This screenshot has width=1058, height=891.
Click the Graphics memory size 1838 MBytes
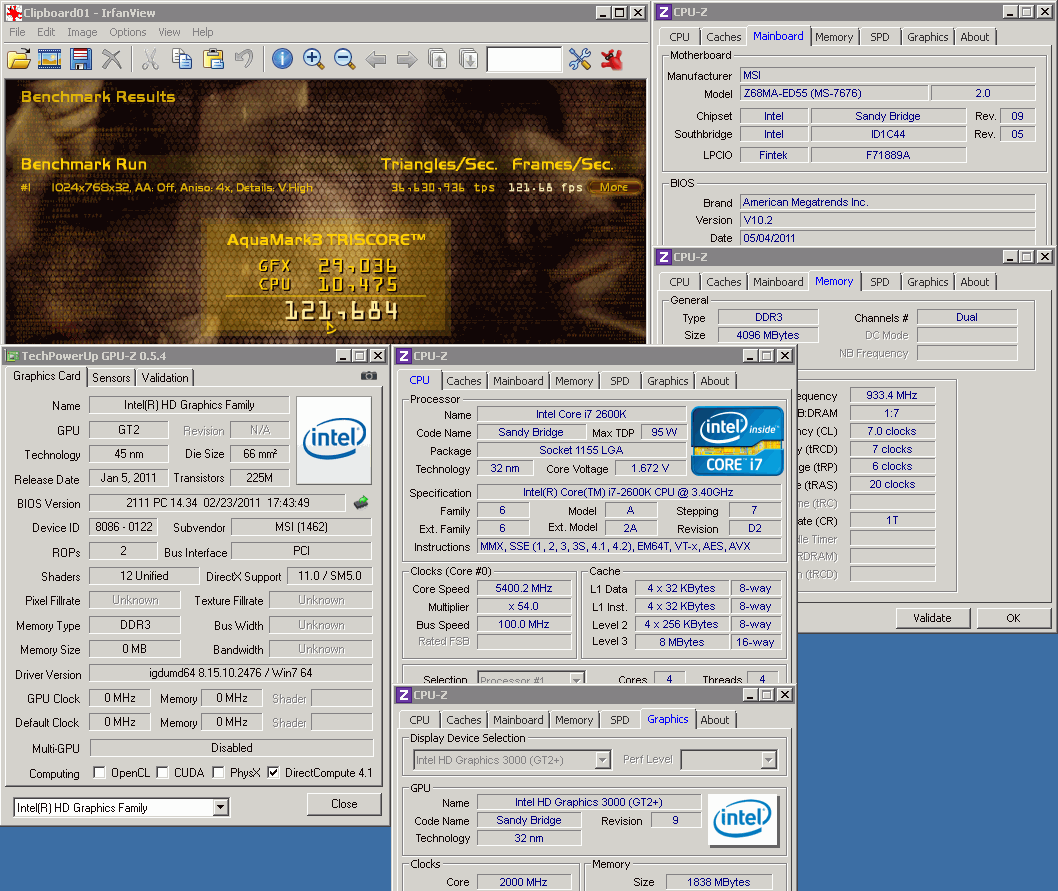click(x=718, y=882)
